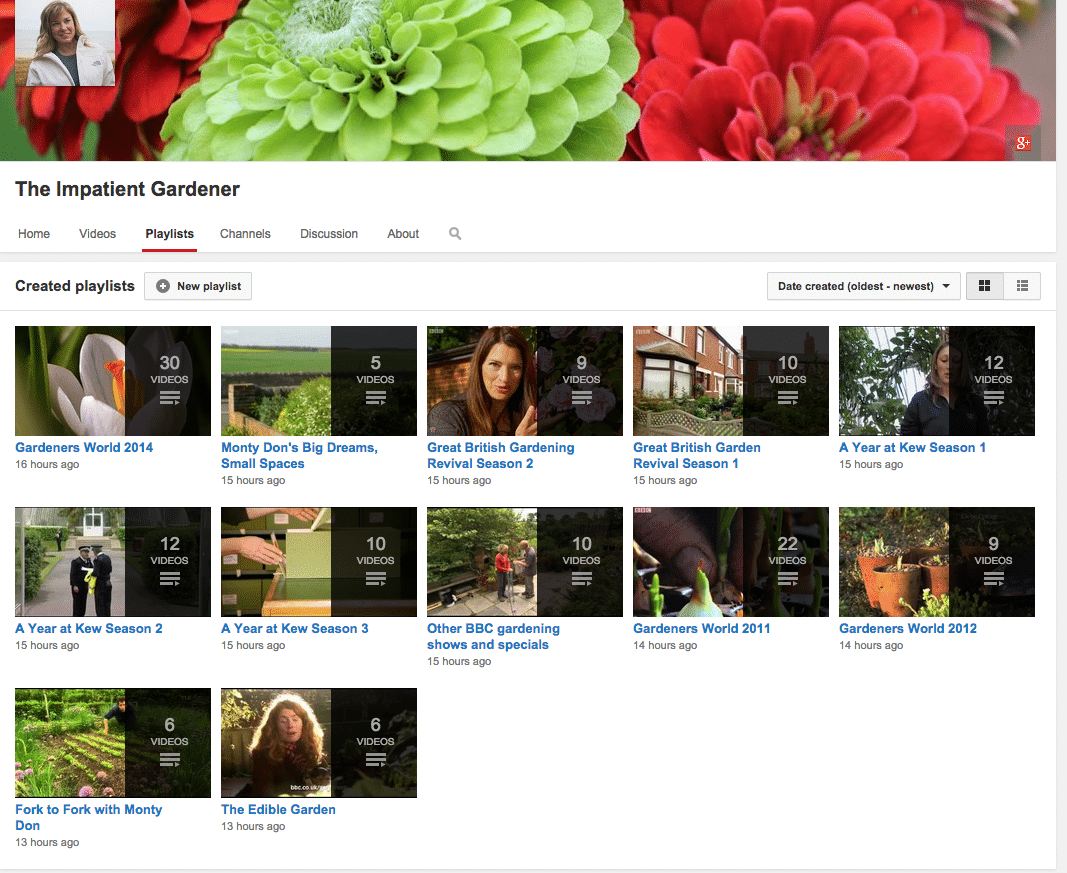Switch to grid view layout
Screen dimensions: 1067x873
pos(984,286)
